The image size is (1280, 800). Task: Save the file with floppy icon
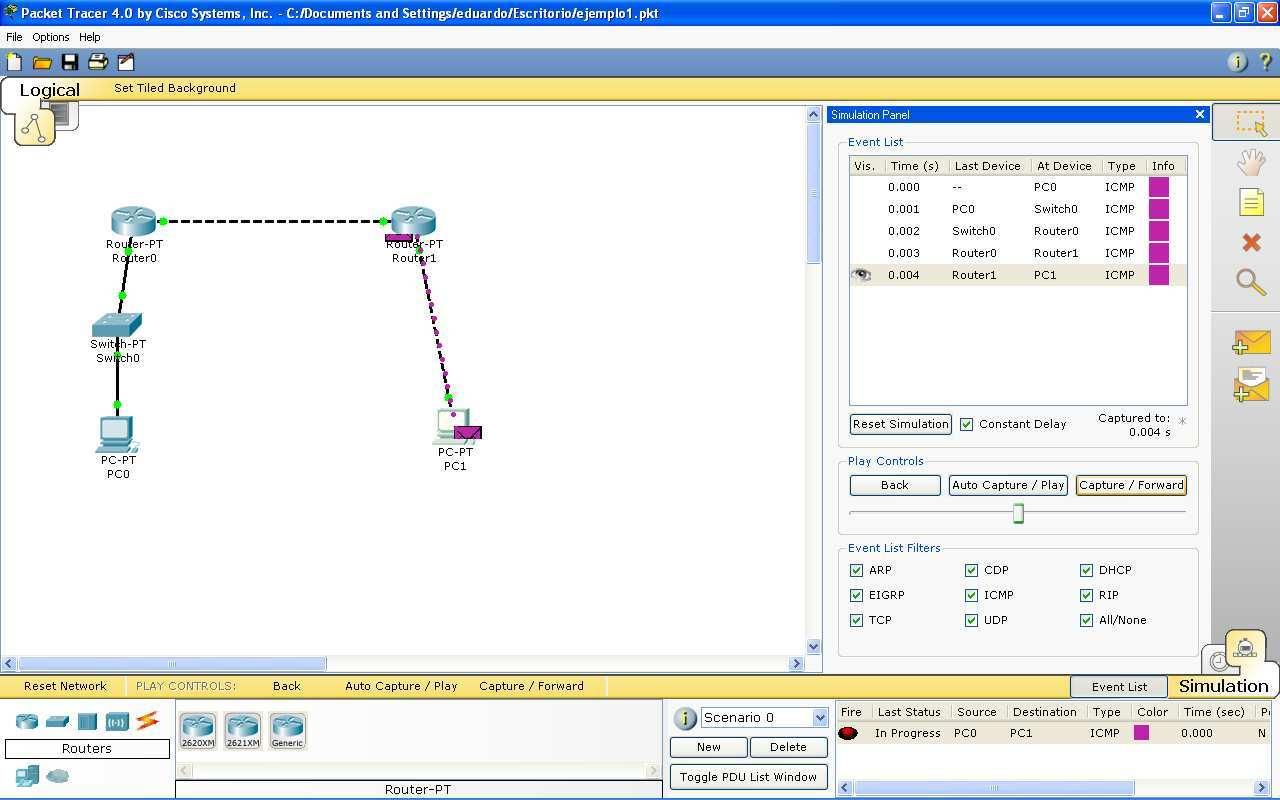(x=70, y=62)
